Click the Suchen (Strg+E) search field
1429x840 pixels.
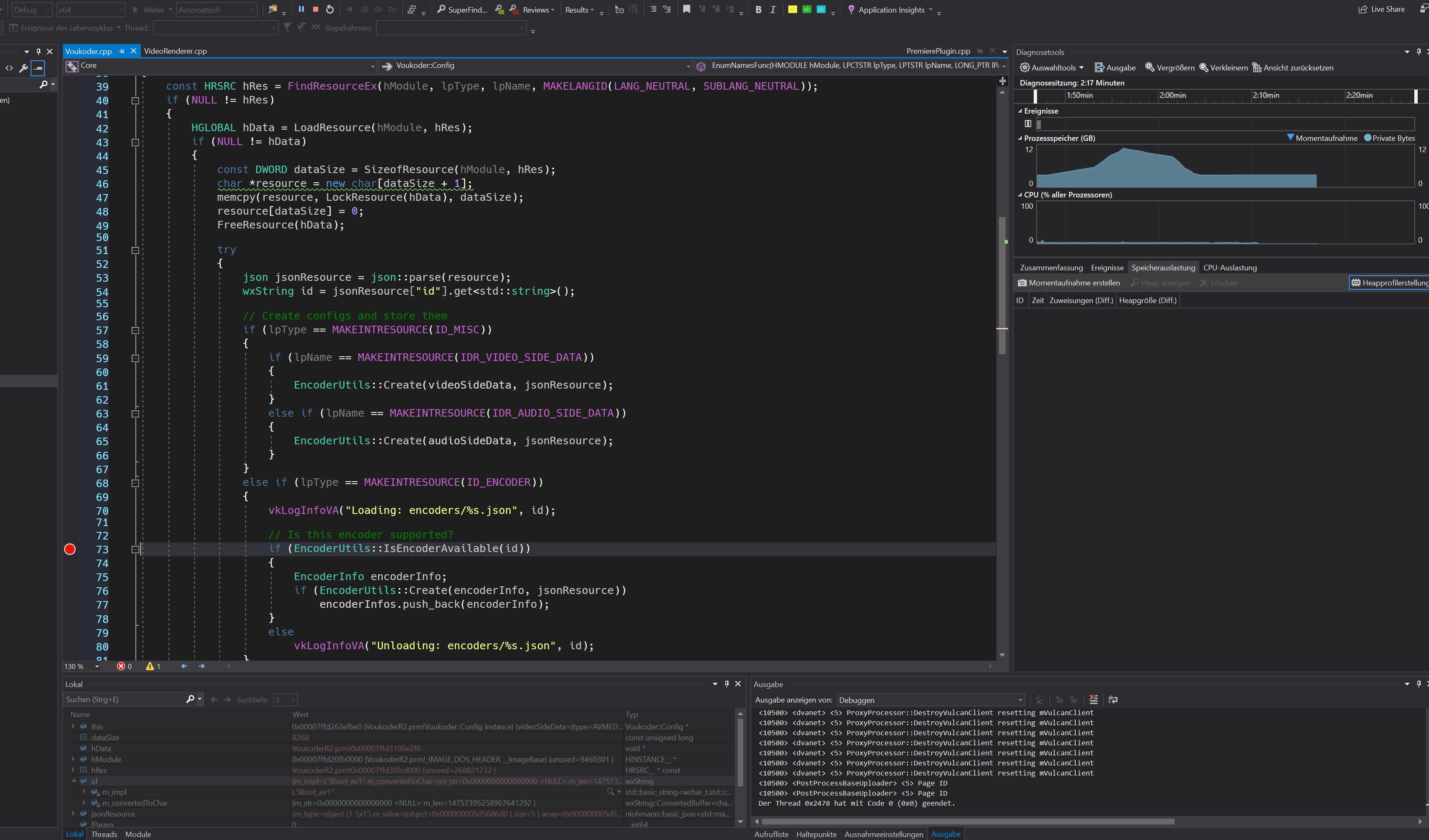[125, 699]
